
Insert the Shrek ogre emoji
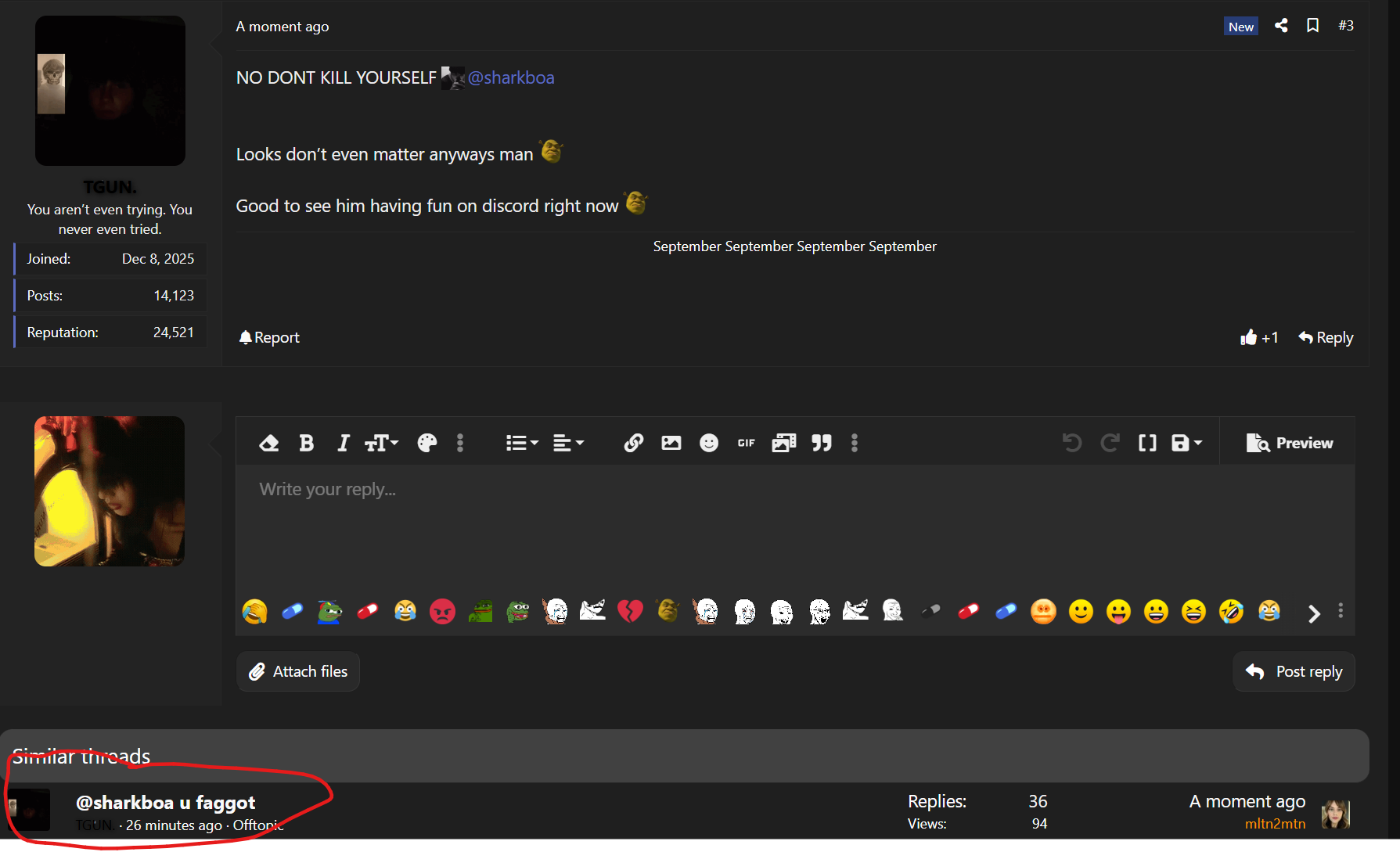668,611
